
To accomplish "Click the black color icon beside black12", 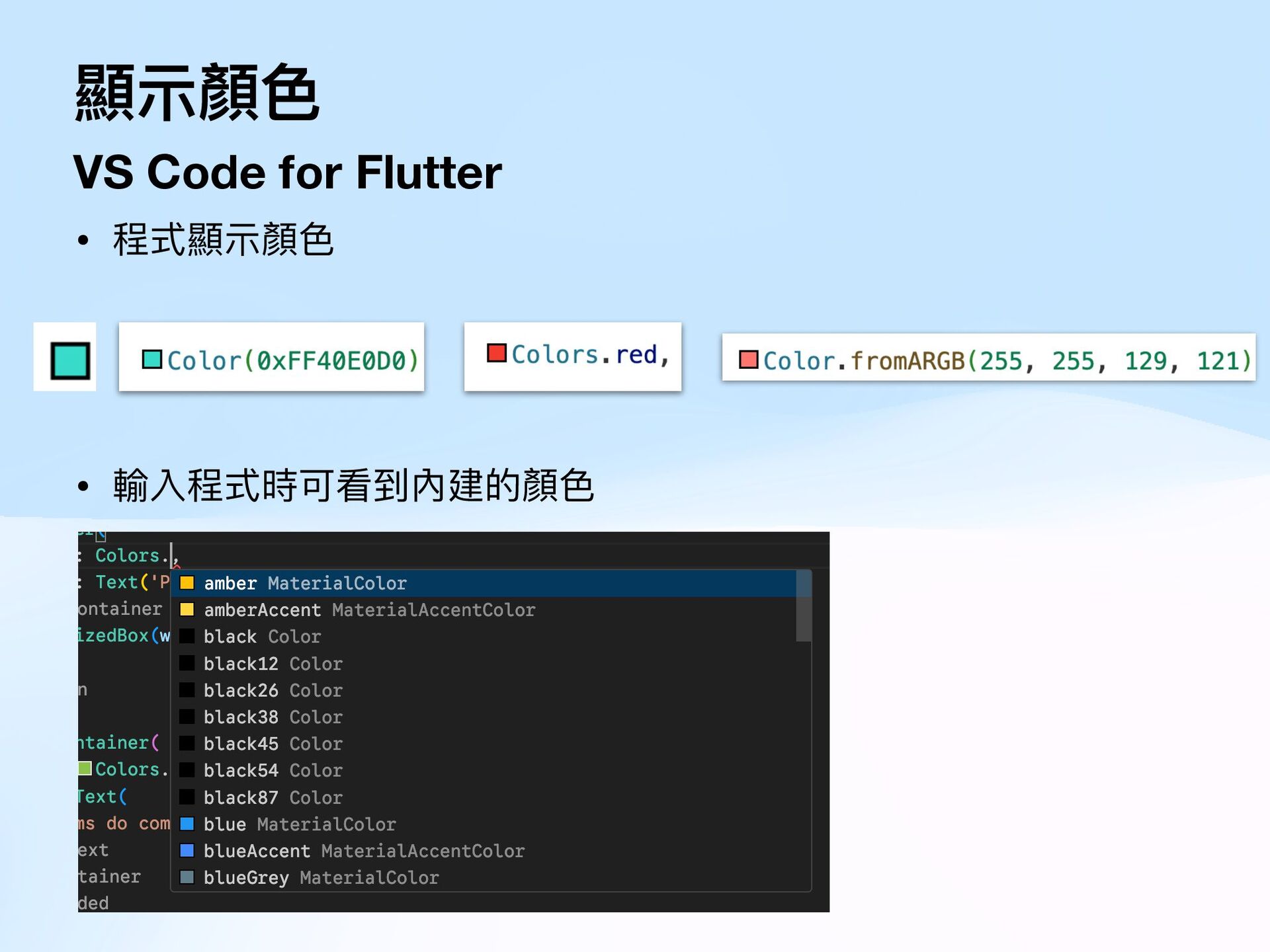I will tap(187, 662).
